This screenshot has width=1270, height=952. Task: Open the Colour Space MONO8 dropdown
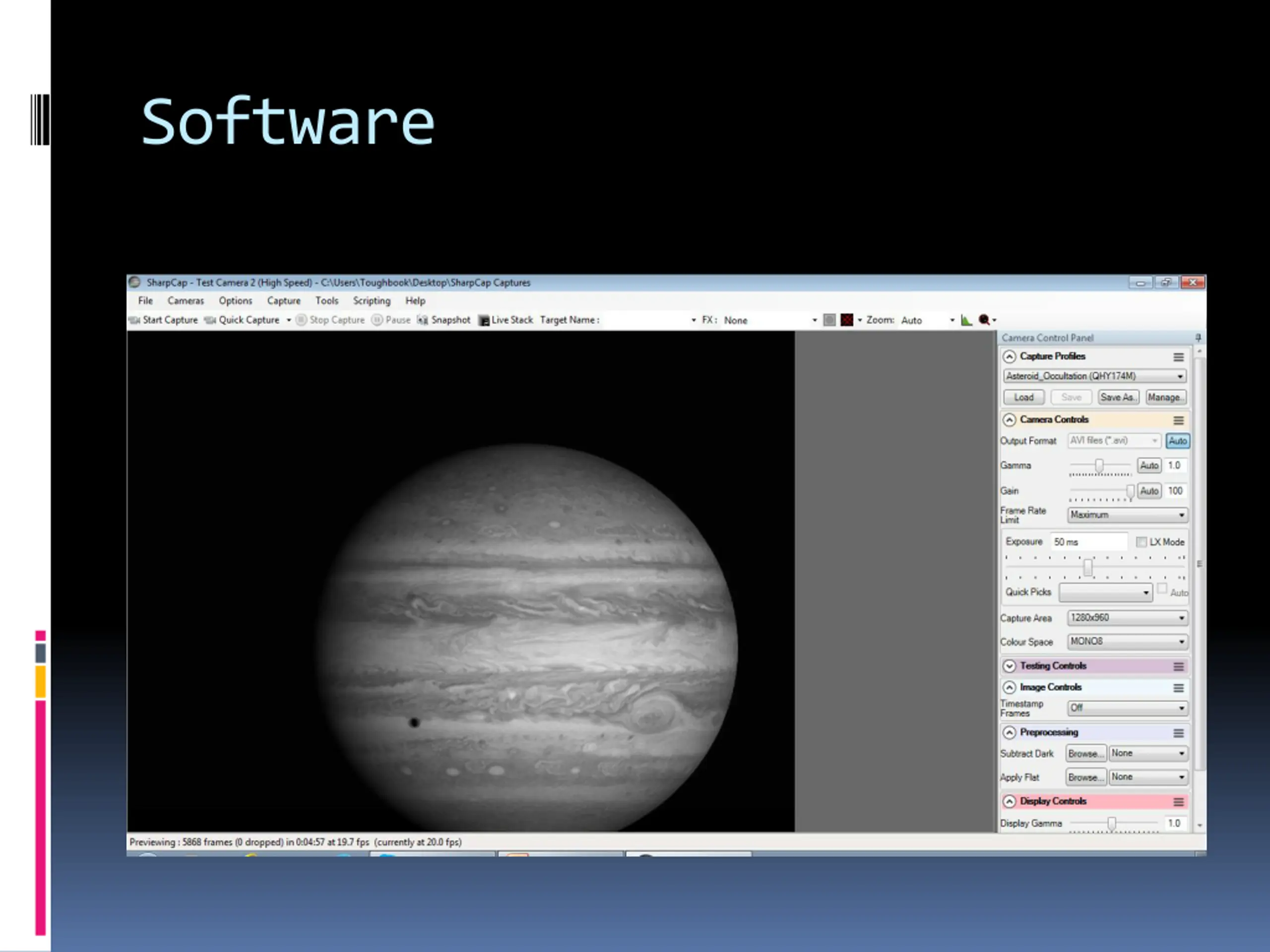click(1127, 642)
